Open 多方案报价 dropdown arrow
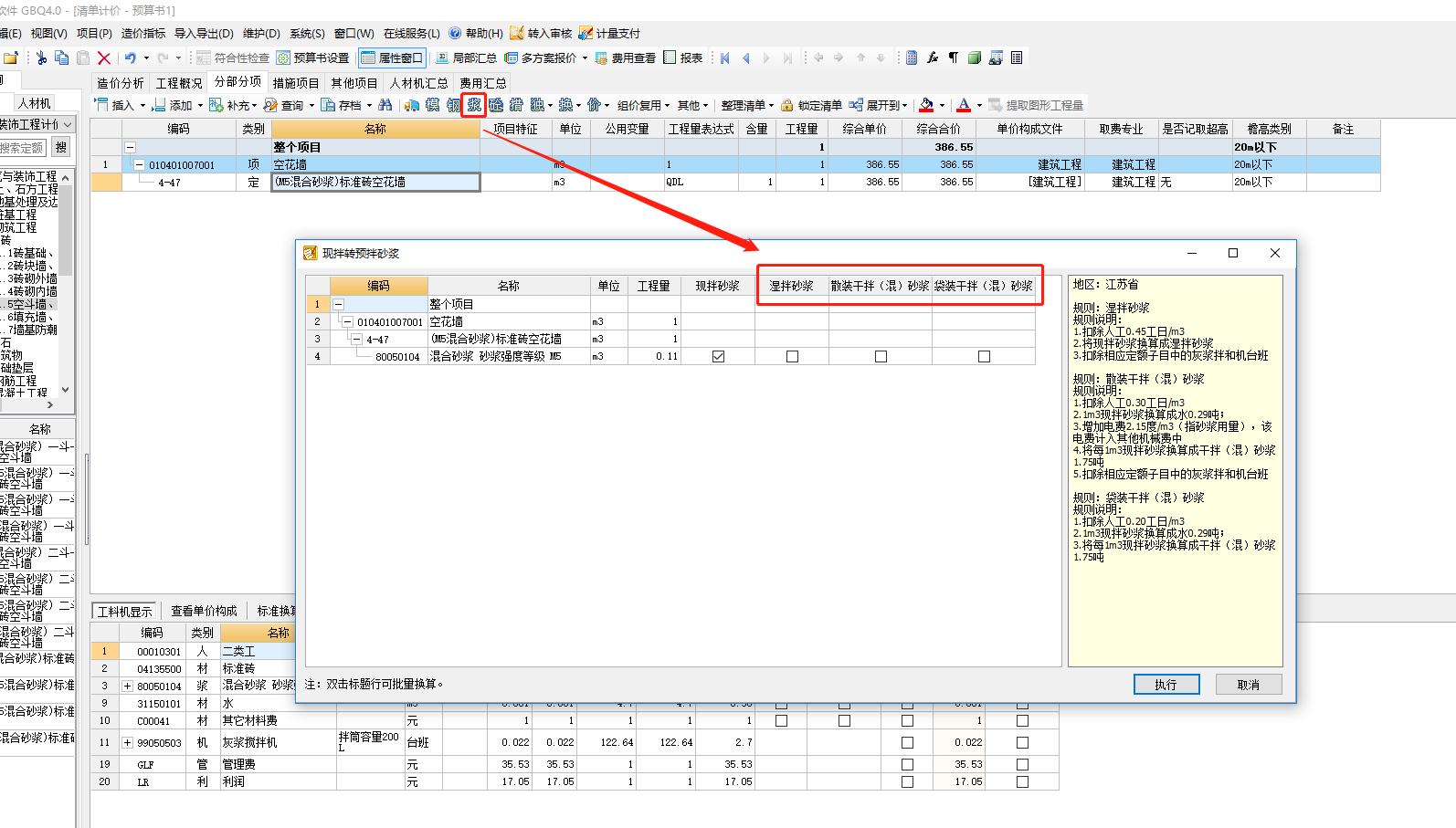1456x828 pixels. pos(585,58)
